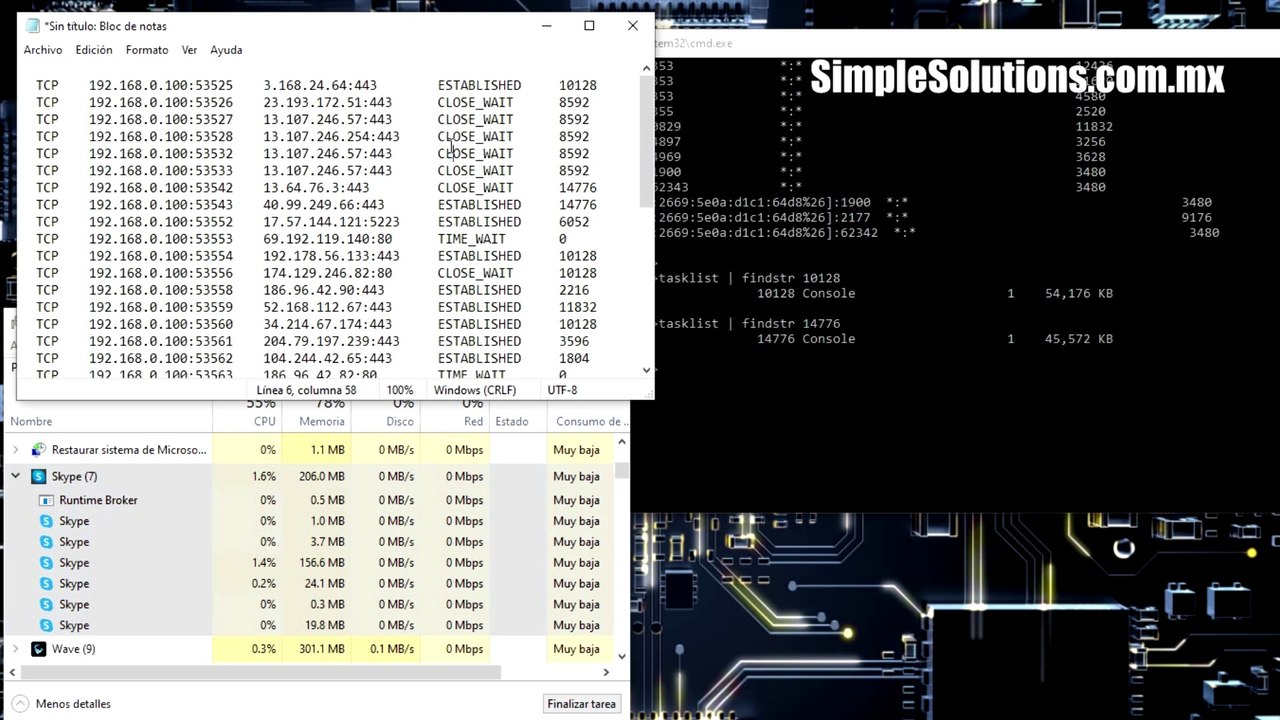This screenshot has width=1280, height=720.
Task: Click the Task Manager horizontal scrollbar right arrow
Action: pos(606,673)
